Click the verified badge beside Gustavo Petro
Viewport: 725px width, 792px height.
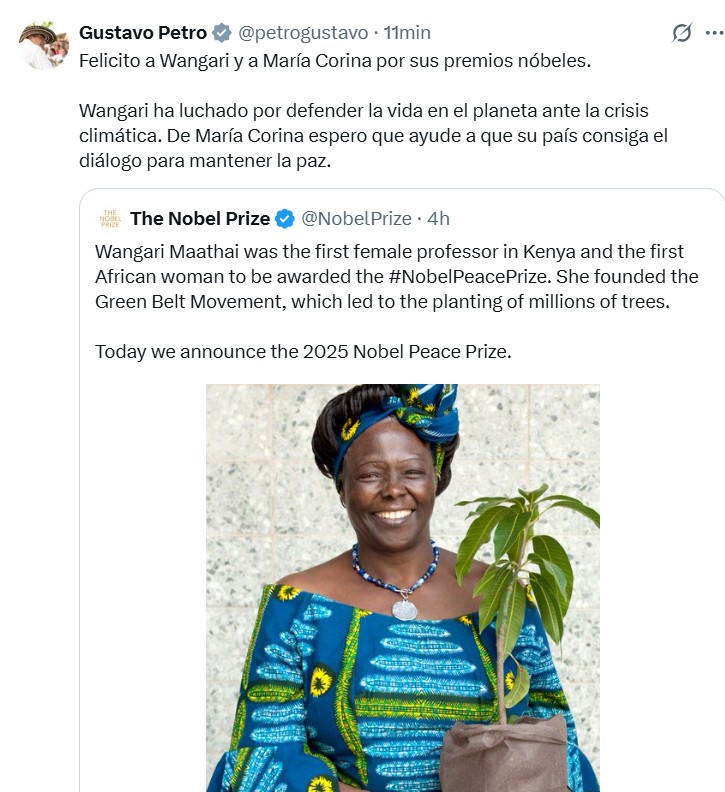click(x=224, y=33)
